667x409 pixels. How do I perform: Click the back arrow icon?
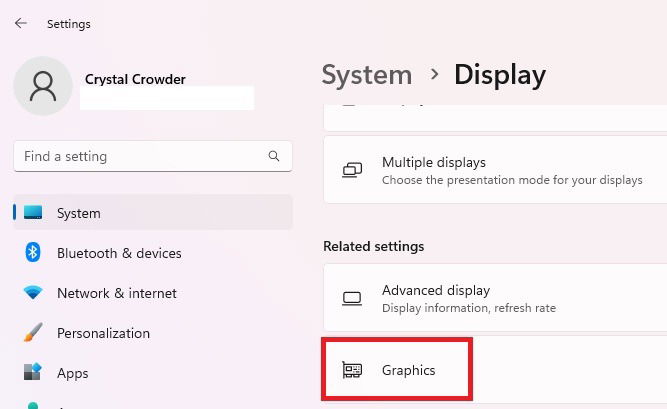tap(20, 23)
